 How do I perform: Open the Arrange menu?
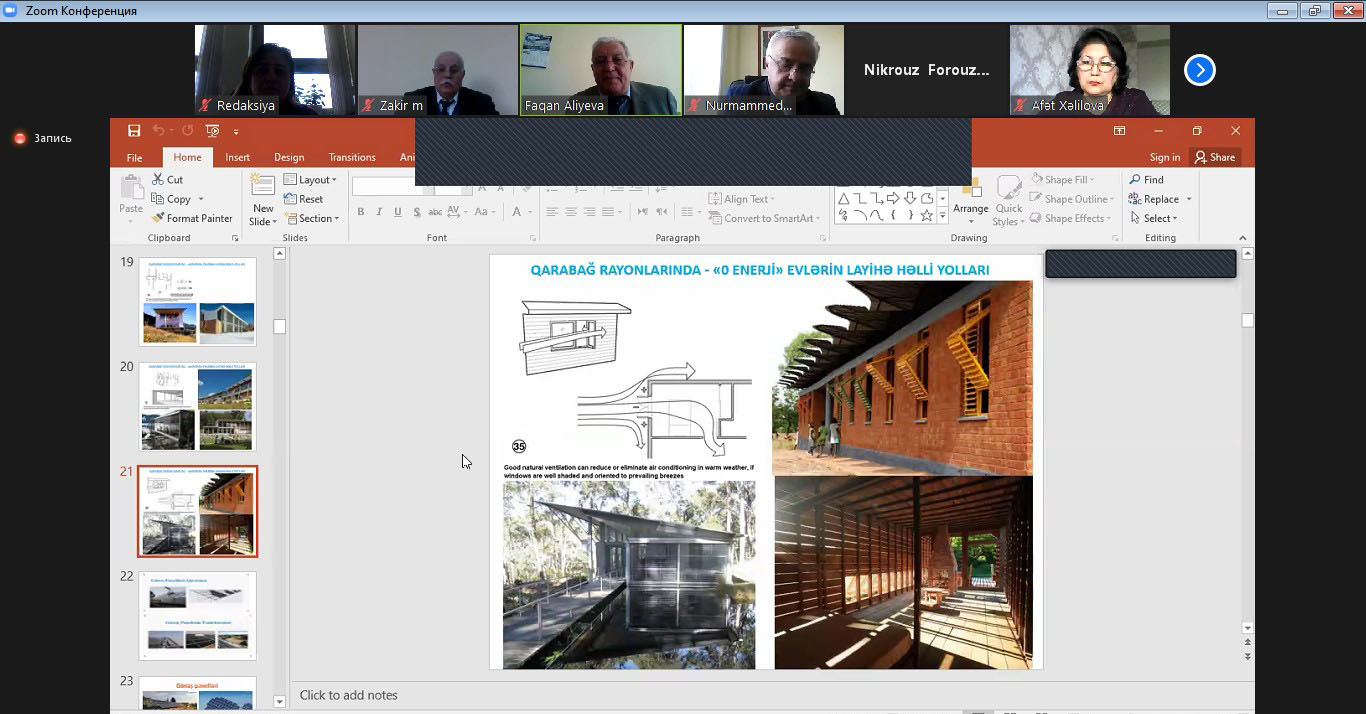970,199
